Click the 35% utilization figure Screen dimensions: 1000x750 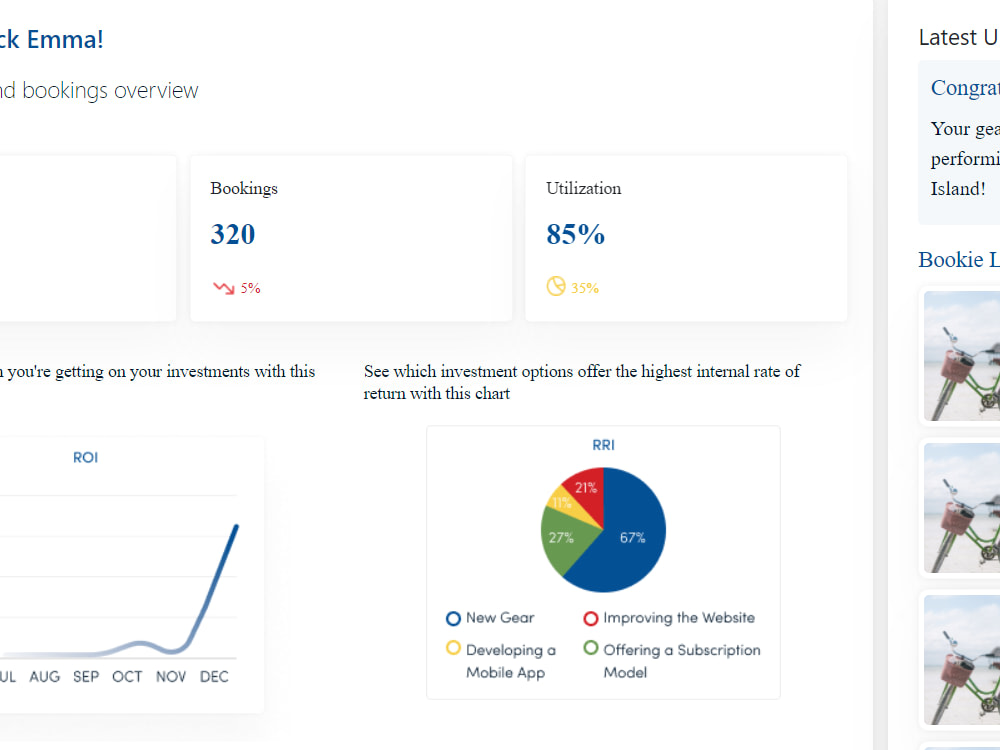pos(584,288)
